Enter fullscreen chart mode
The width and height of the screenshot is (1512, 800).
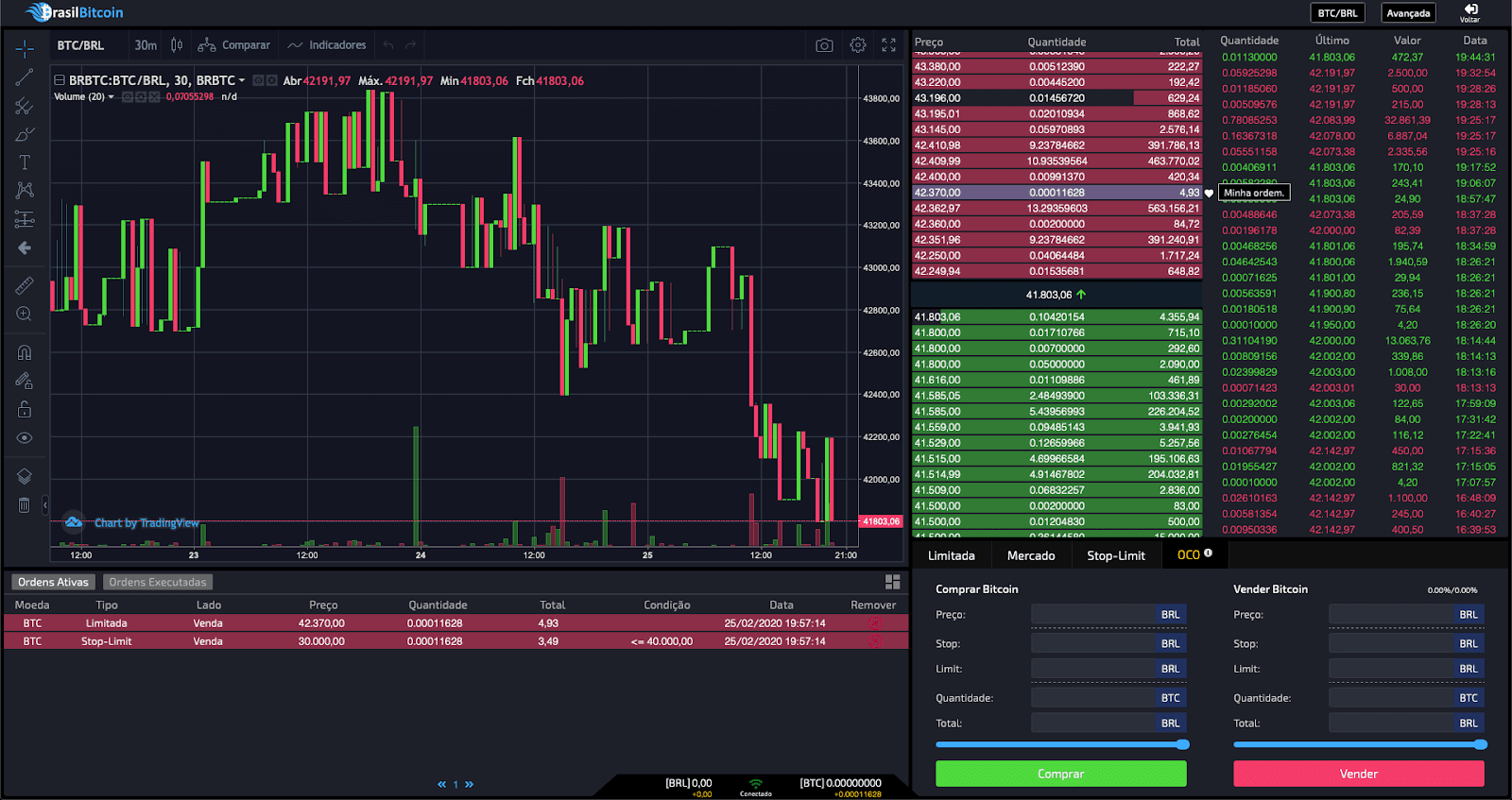click(x=889, y=45)
